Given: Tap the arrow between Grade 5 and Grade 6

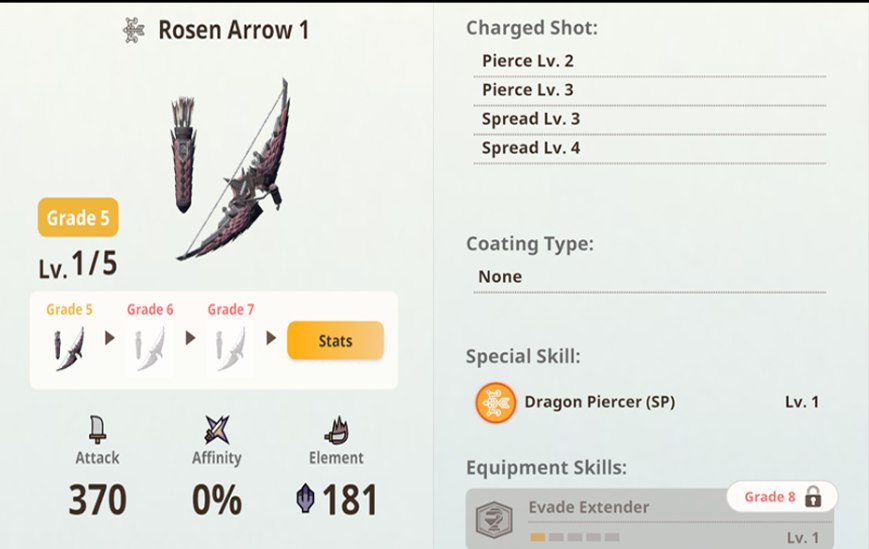Looking at the screenshot, I should [110, 338].
